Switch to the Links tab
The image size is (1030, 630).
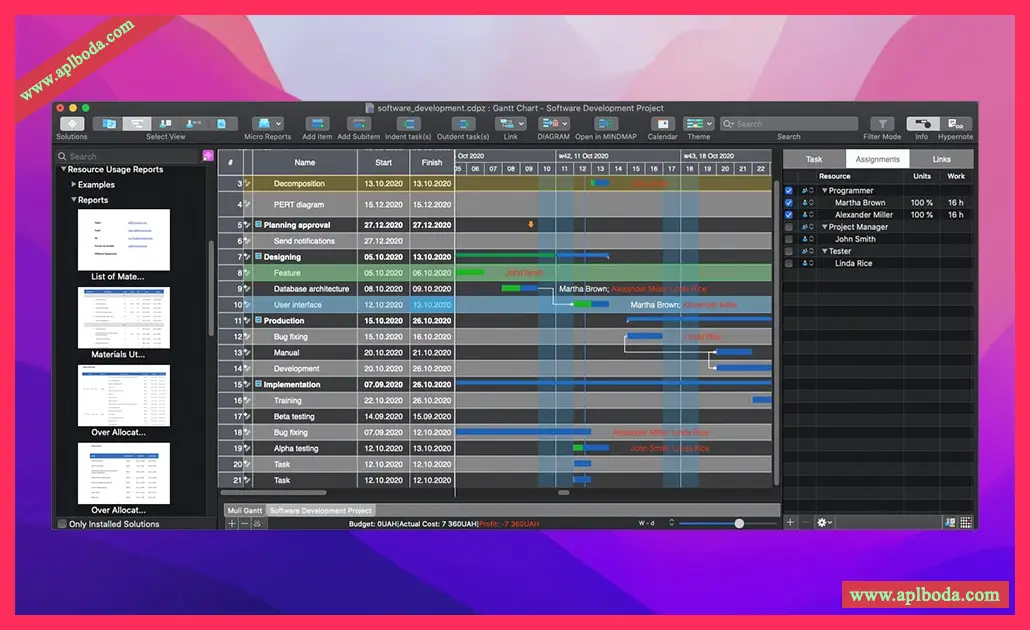point(941,159)
